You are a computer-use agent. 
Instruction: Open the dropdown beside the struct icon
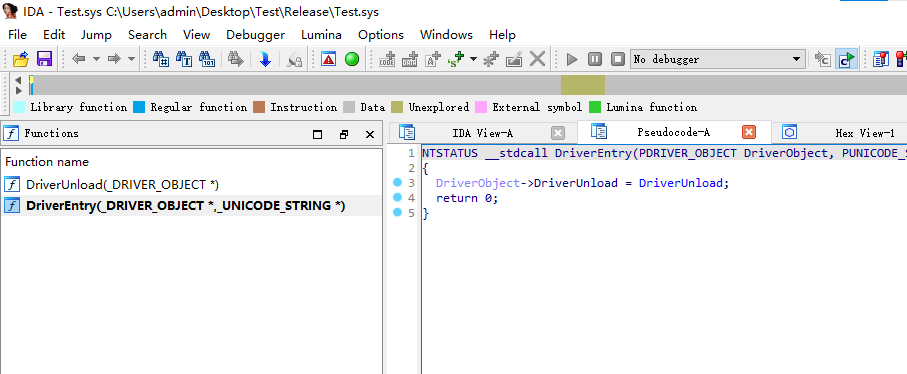click(473, 59)
